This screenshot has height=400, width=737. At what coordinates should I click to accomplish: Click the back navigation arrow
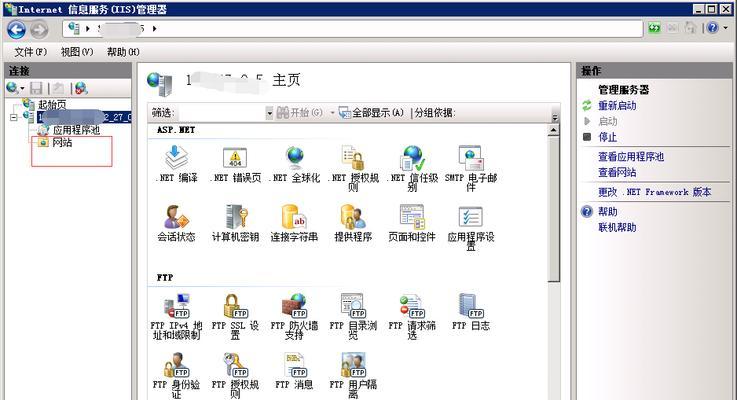point(16,30)
